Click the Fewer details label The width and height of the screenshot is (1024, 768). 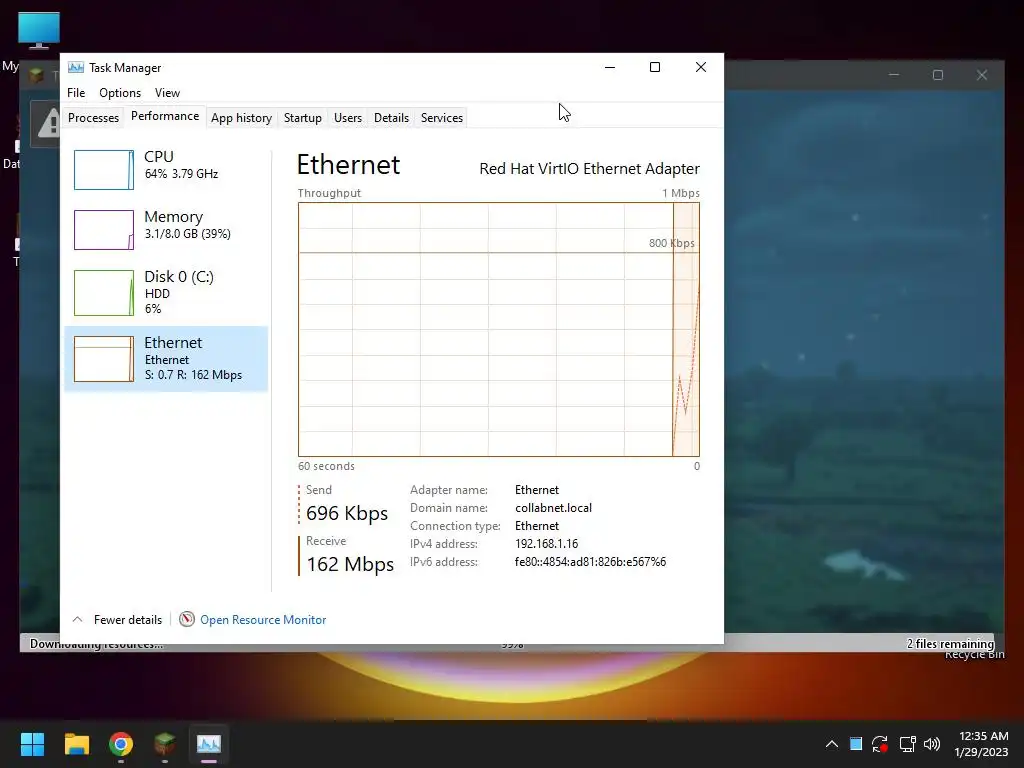(127, 620)
